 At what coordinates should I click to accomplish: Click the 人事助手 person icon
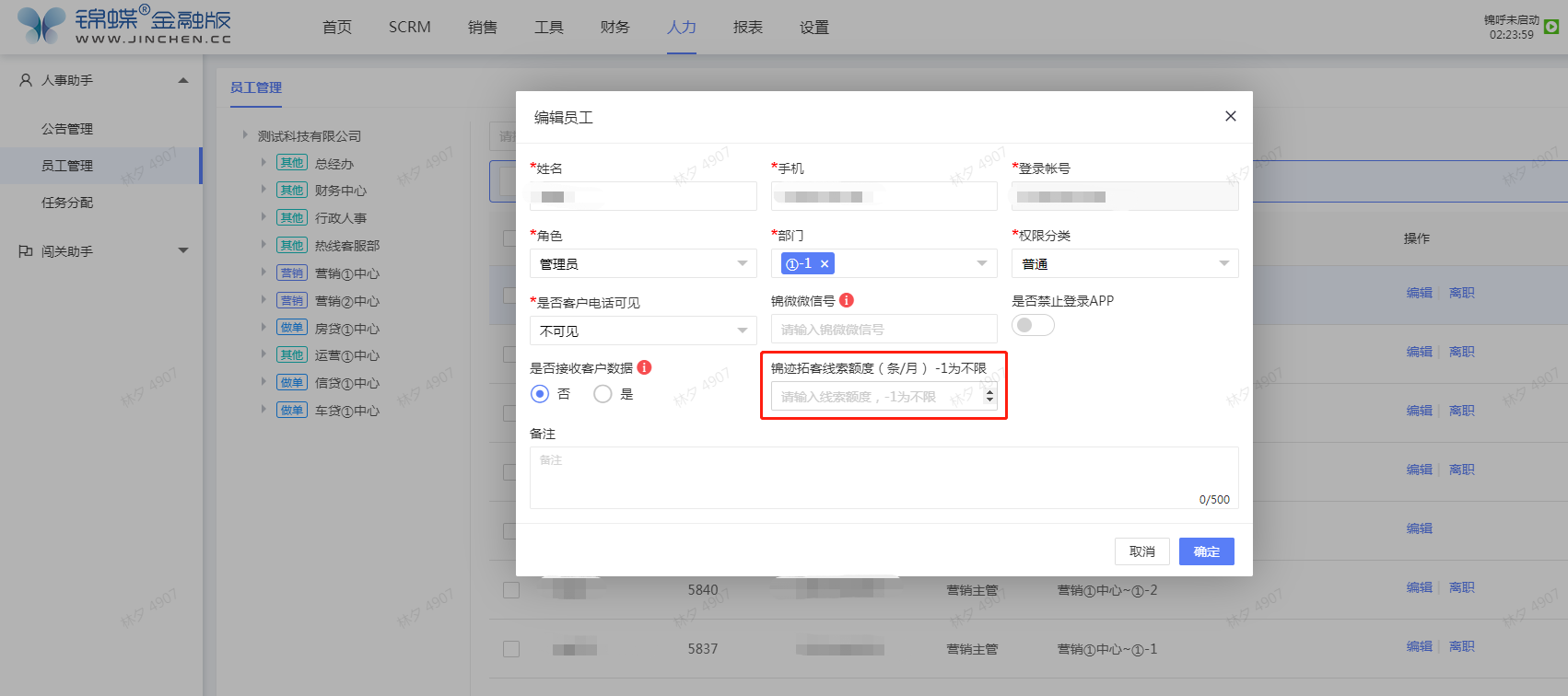[26, 80]
